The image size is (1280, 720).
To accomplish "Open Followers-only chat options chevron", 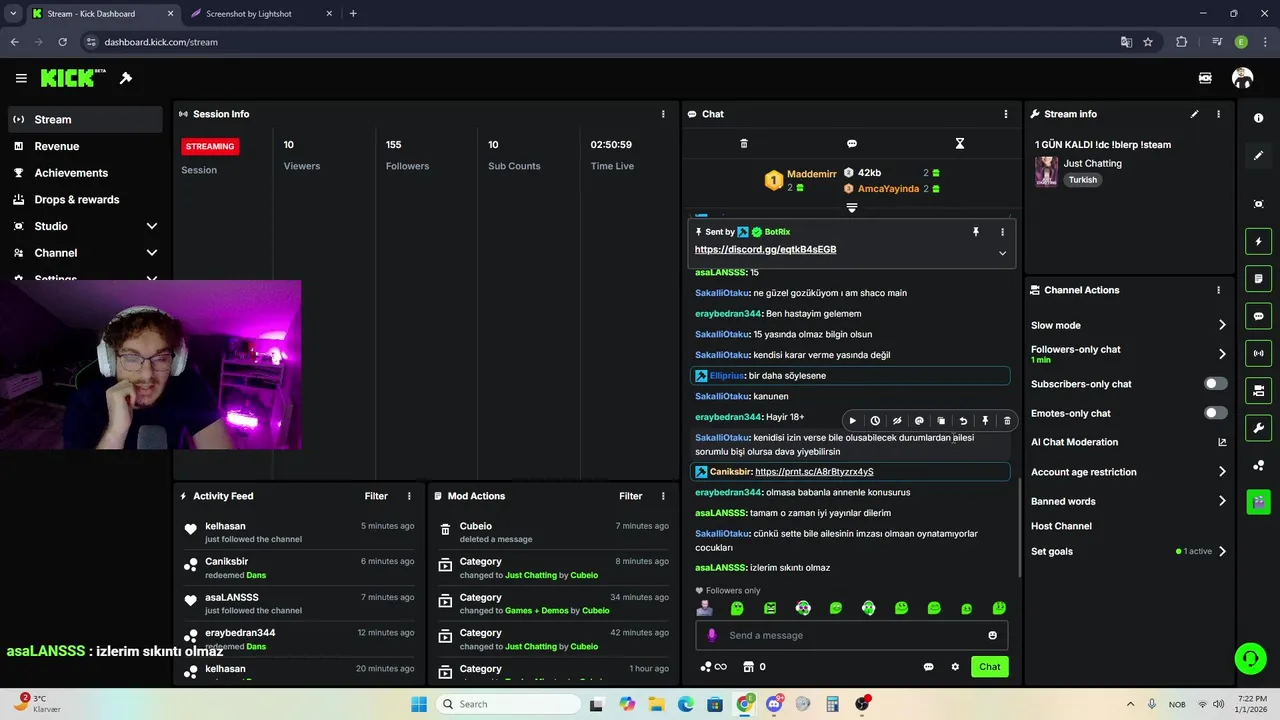I will tap(1222, 354).
